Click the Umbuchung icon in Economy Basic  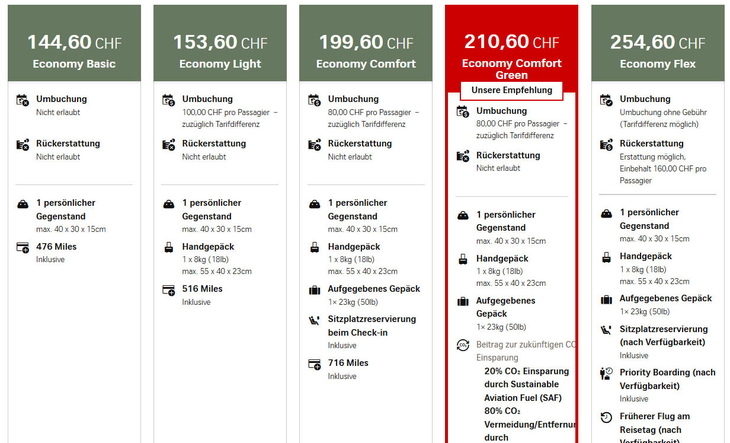click(23, 100)
